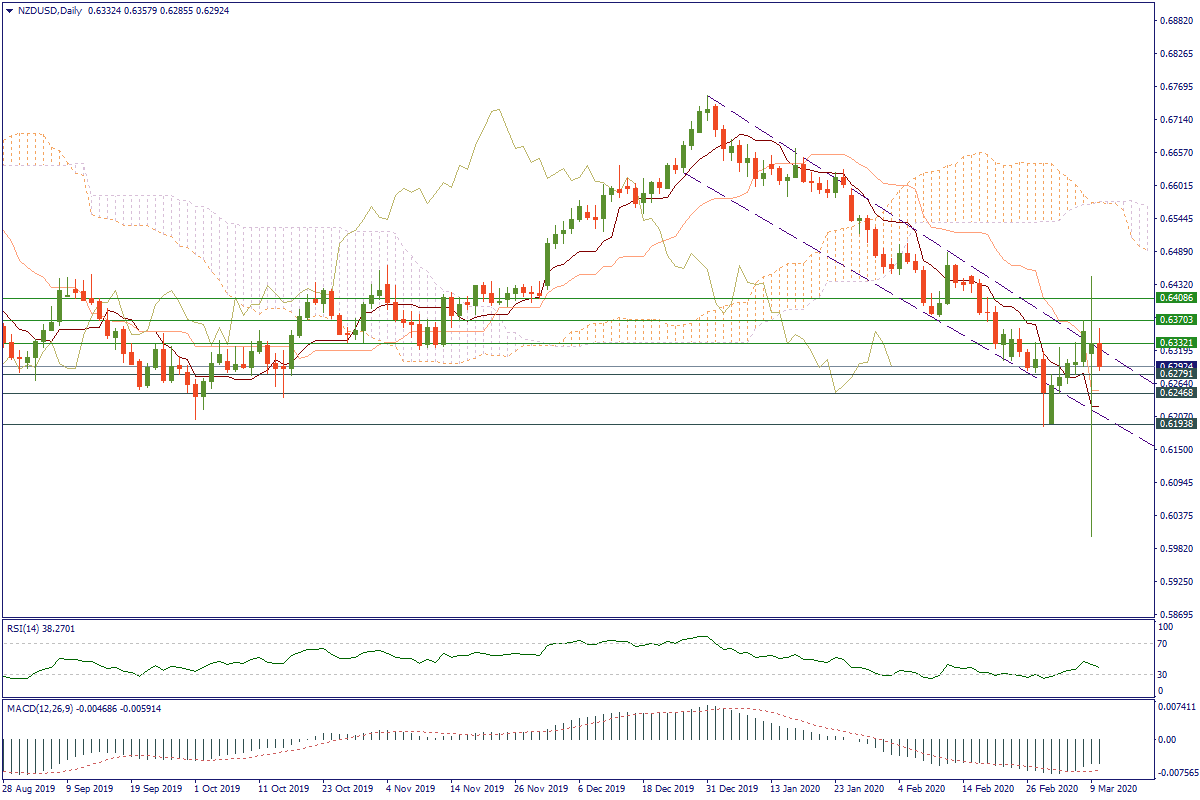Click the MACD(12,26,9) indicator label

[45, 709]
